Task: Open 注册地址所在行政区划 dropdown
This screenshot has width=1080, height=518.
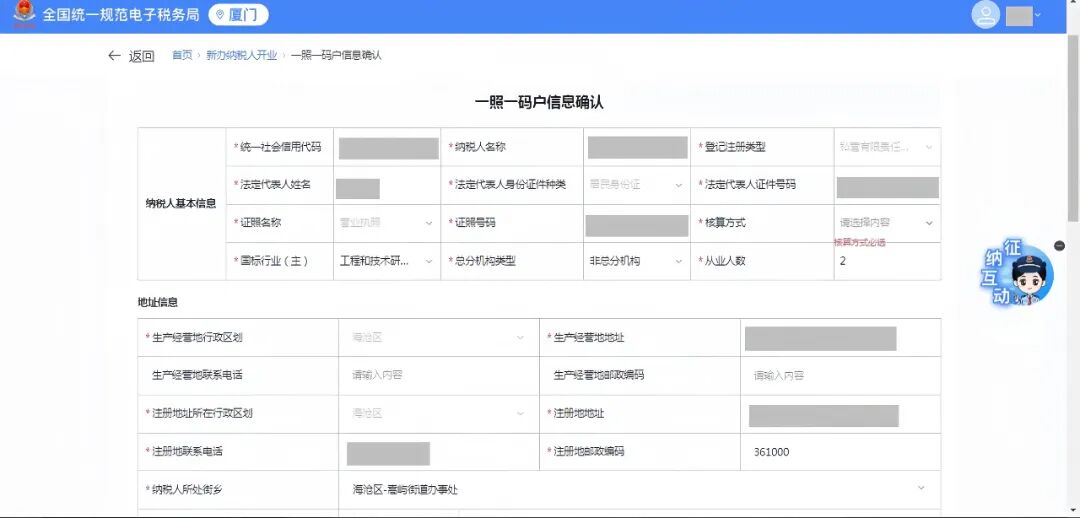Action: [439, 413]
